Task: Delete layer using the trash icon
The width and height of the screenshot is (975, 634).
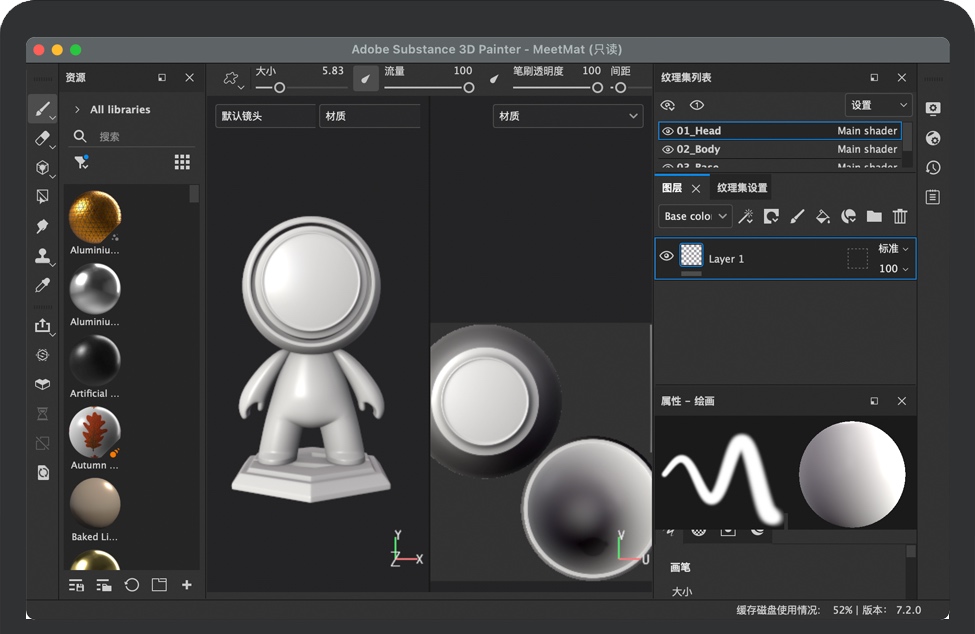Action: pyautogui.click(x=900, y=216)
